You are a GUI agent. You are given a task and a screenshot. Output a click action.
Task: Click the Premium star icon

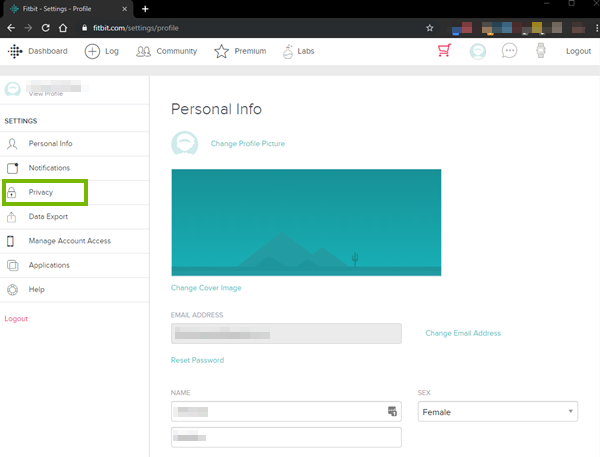tap(221, 51)
